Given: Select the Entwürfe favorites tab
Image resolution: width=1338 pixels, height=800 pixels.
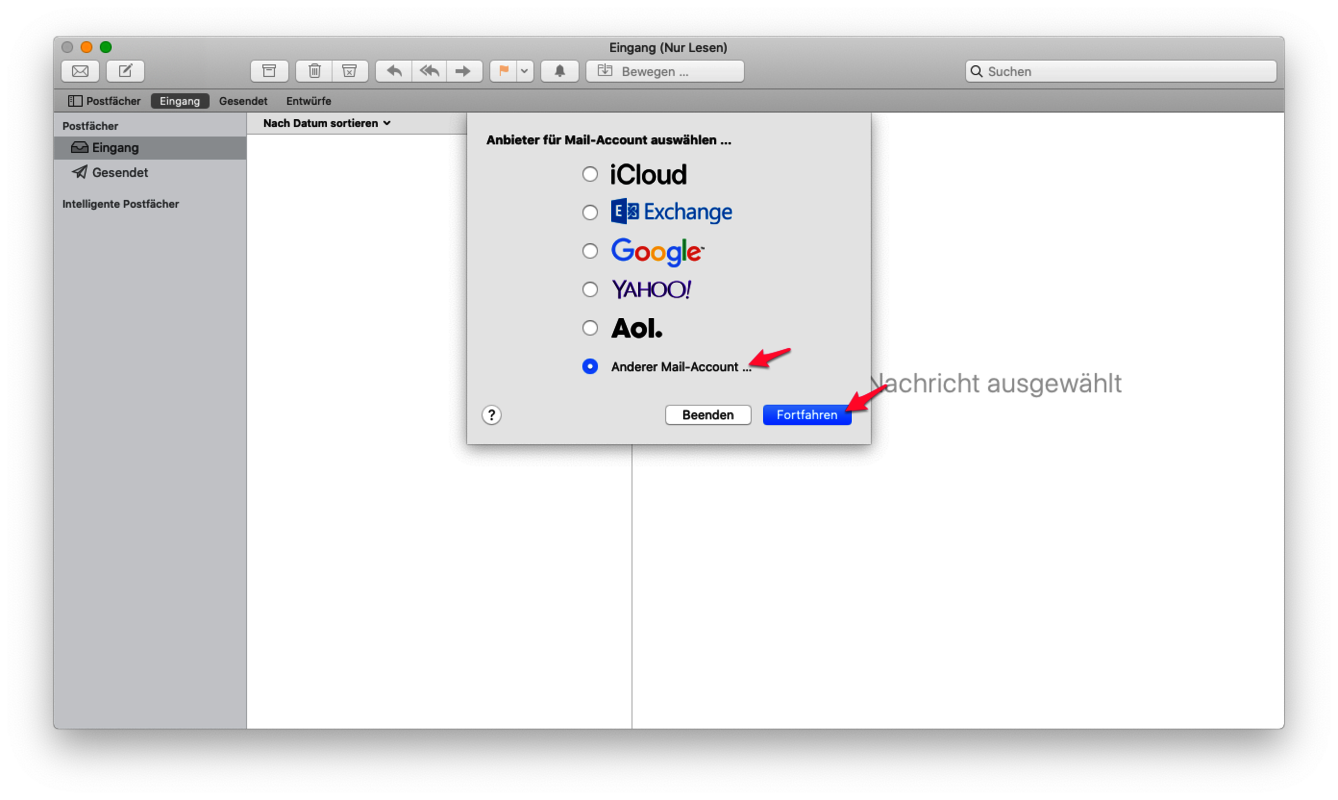Looking at the screenshot, I should [308, 101].
